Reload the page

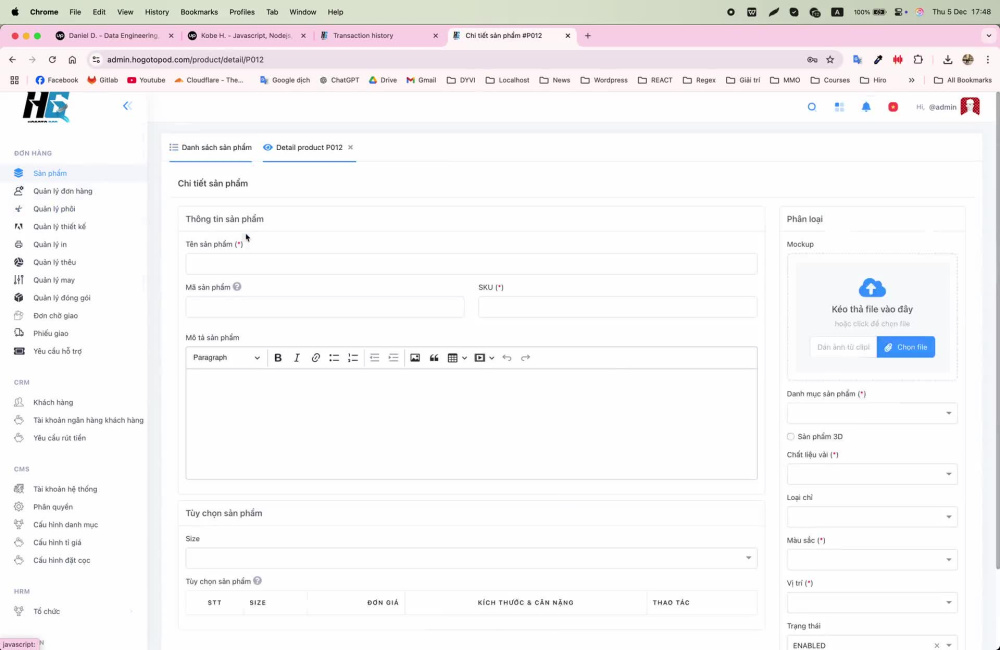[52, 59]
